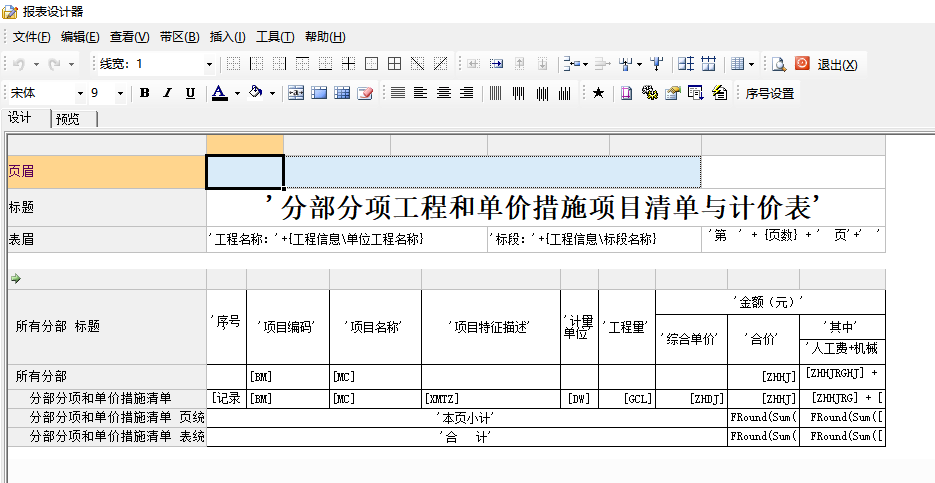Open print preview magnifier icon
Image resolution: width=935 pixels, height=483 pixels.
pos(778,64)
